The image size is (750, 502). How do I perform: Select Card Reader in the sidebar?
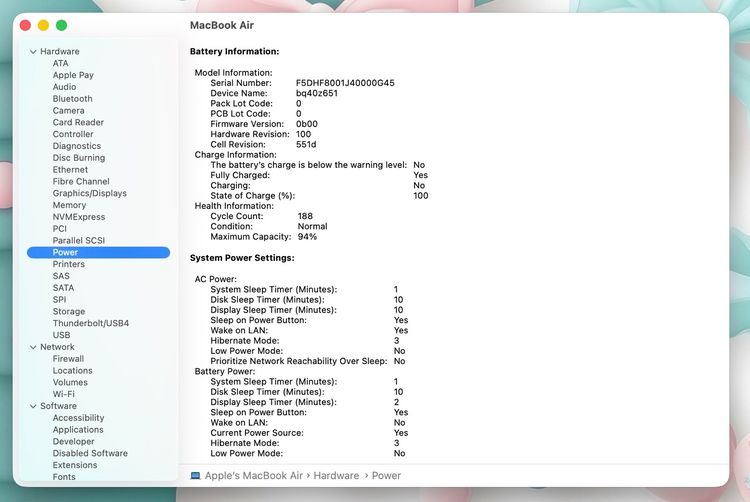tap(78, 122)
